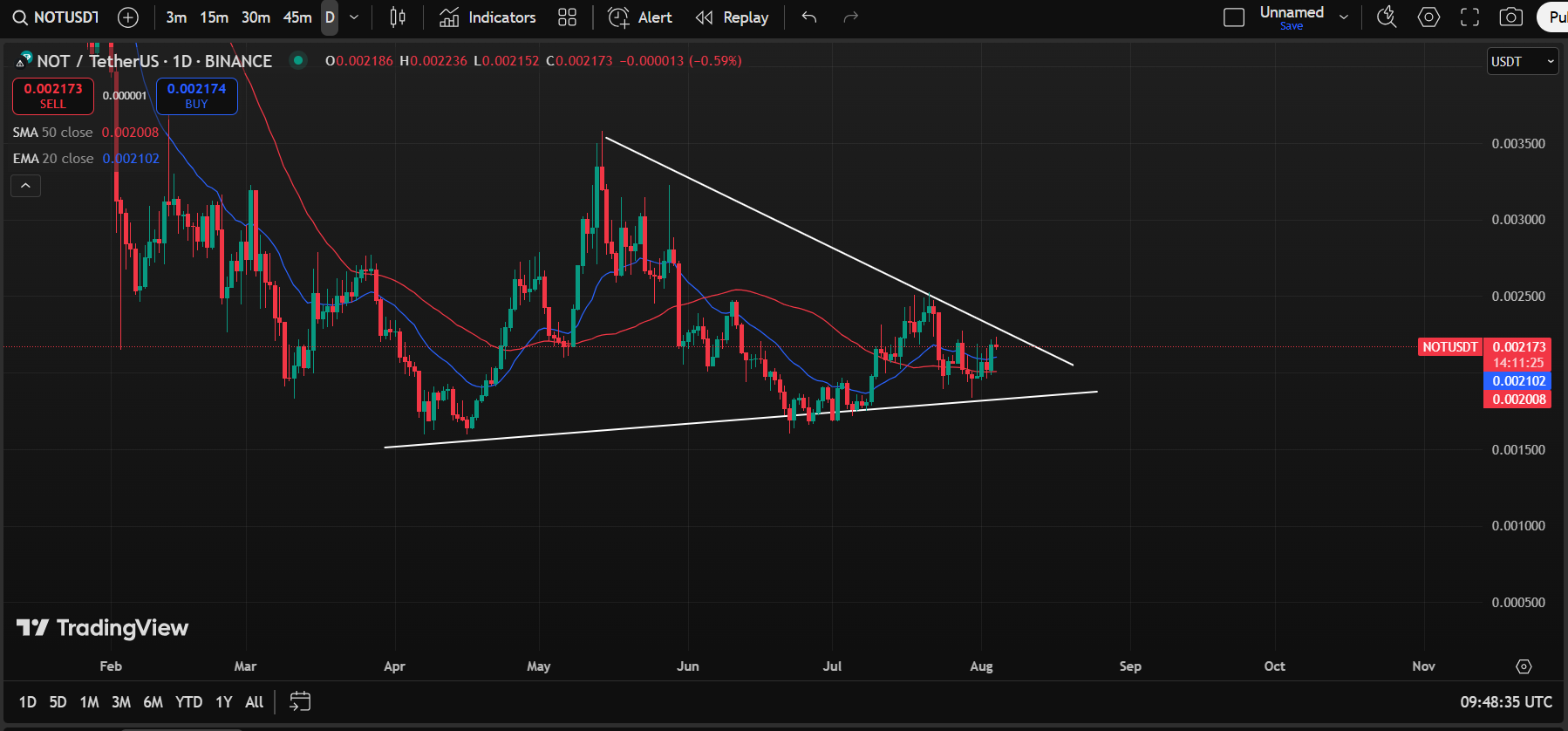This screenshot has height=731, width=1568.
Task: Click the green market status dot
Action: 298,60
